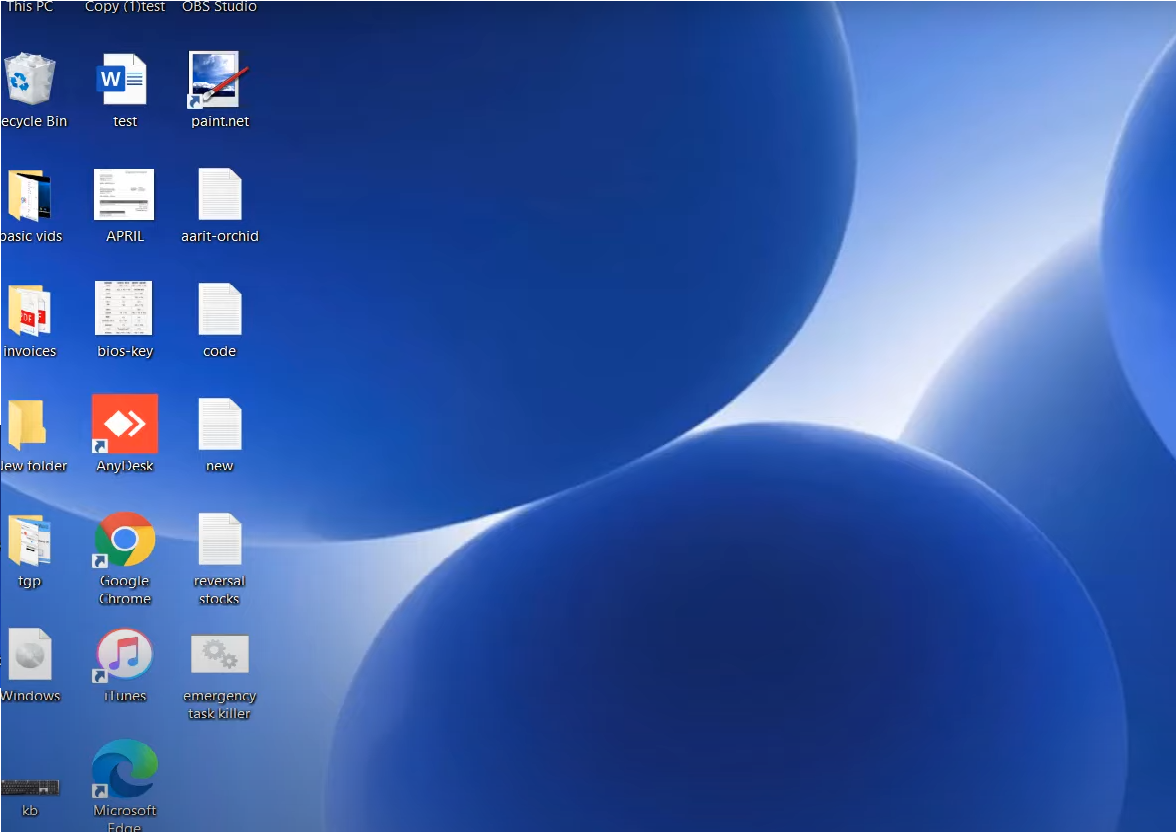Image resolution: width=1176 pixels, height=832 pixels.
Task: Select the Google Chrome shortcut icon
Action: (x=124, y=539)
